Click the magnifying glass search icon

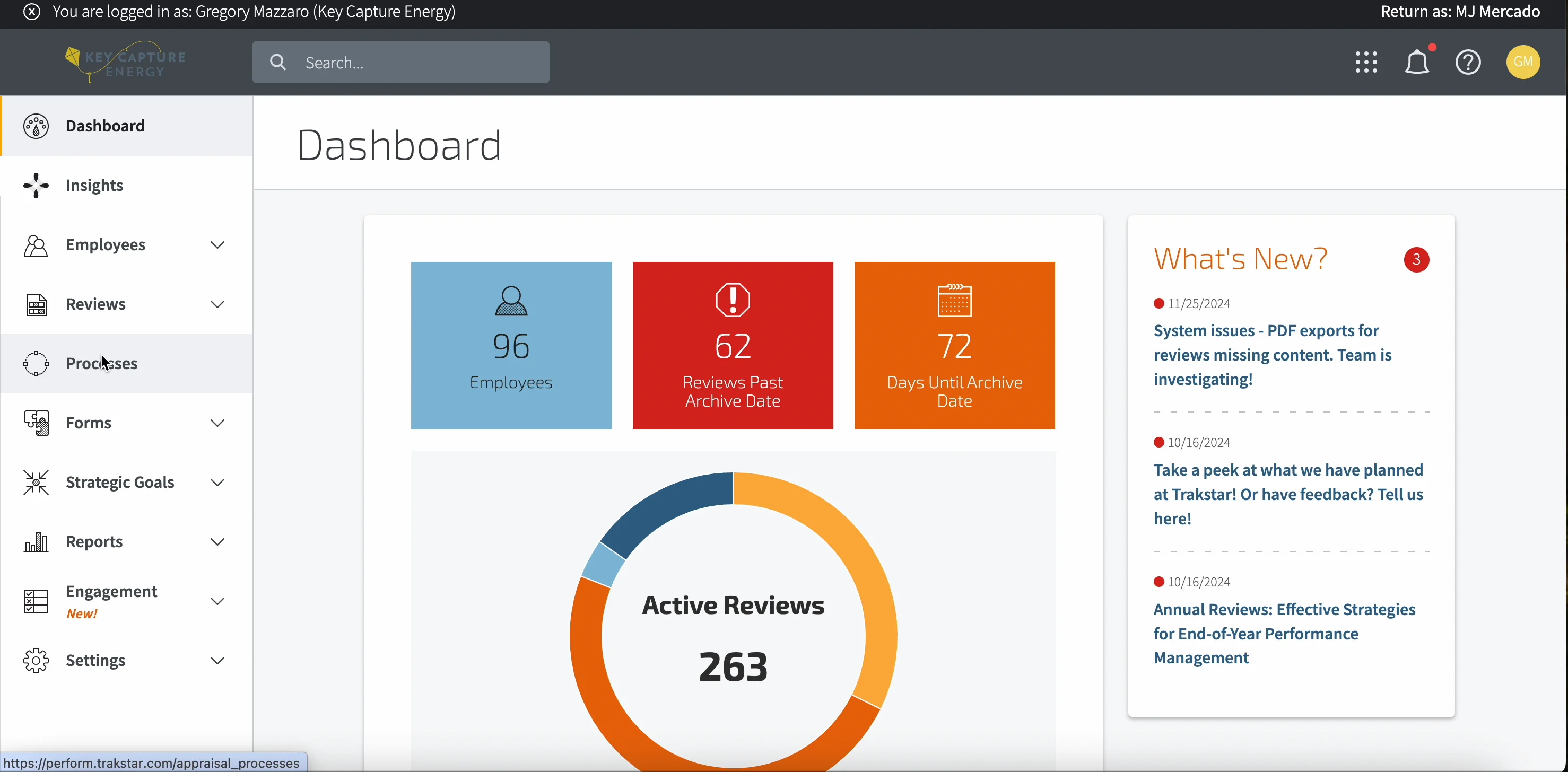(278, 62)
